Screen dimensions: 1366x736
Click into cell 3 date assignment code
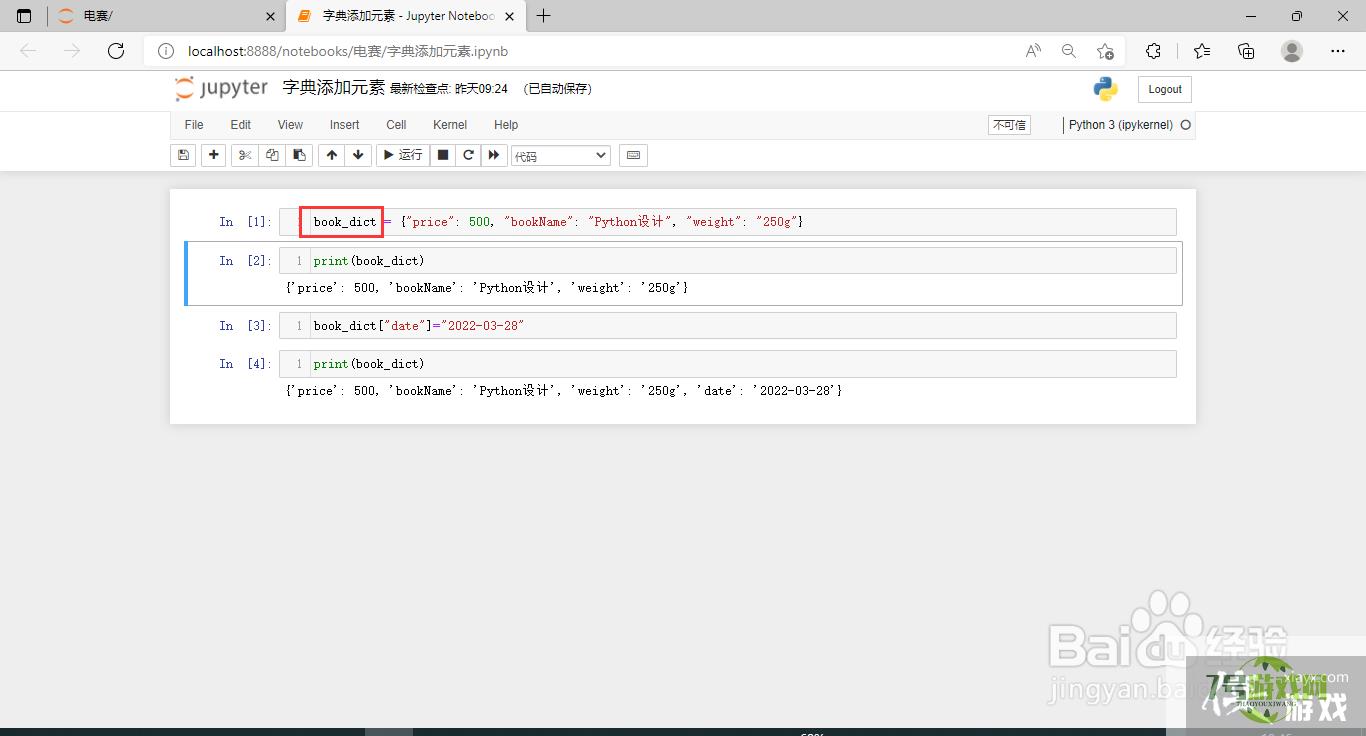(728, 326)
